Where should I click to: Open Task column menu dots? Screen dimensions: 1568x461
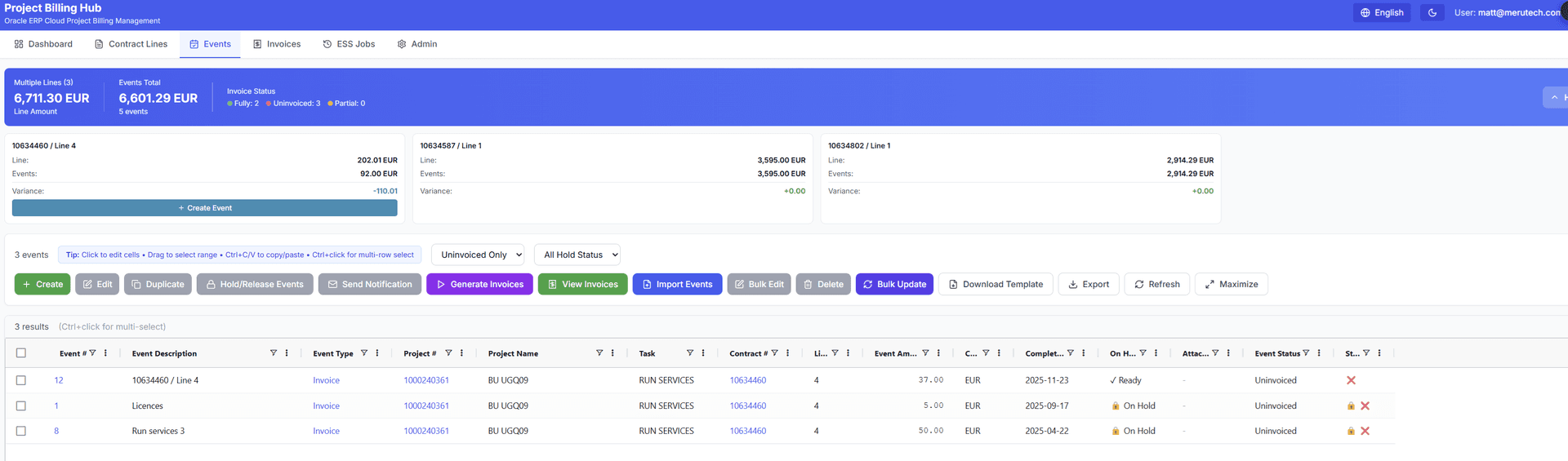(703, 353)
